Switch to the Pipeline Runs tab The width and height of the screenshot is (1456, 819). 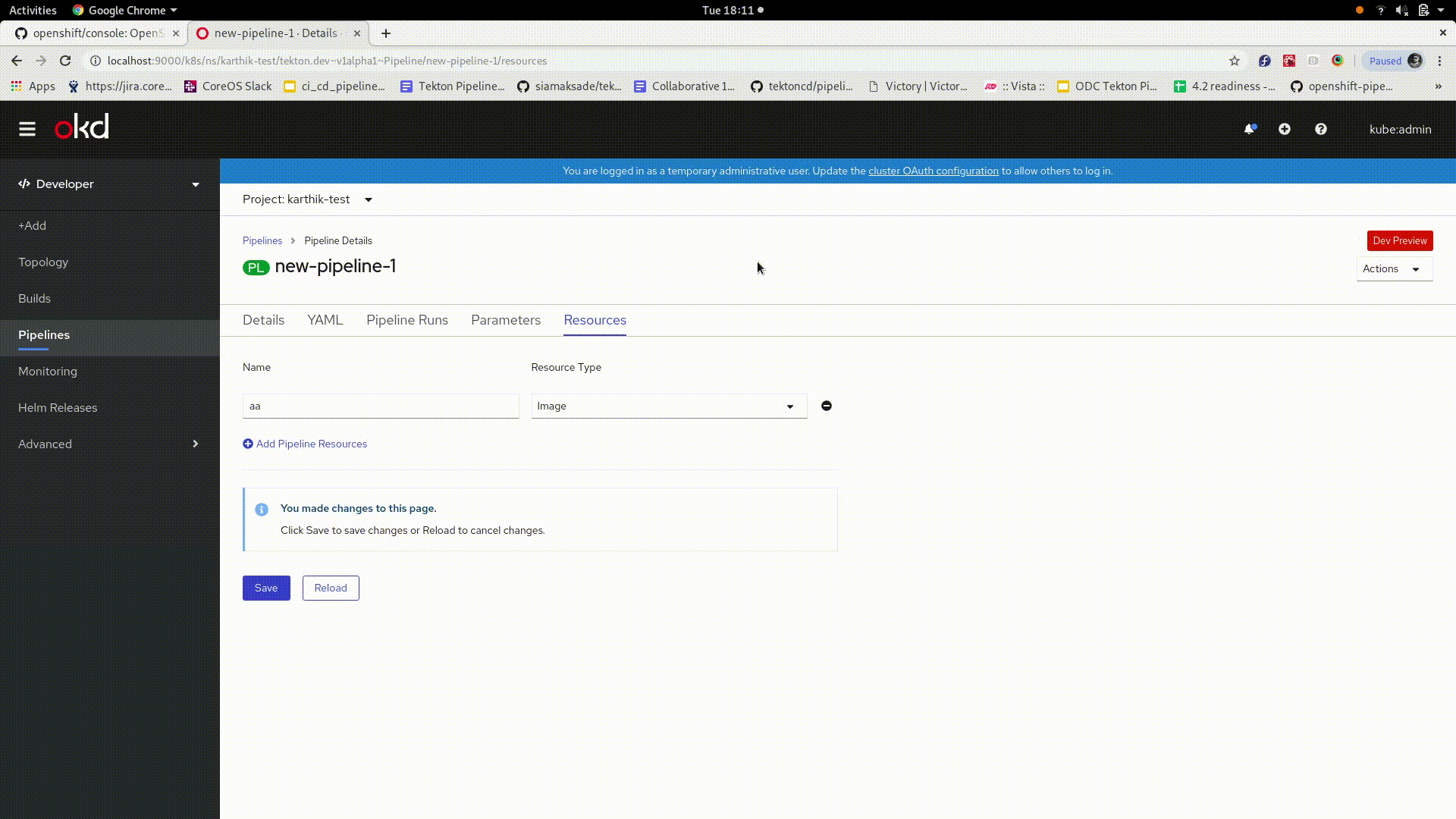click(406, 320)
